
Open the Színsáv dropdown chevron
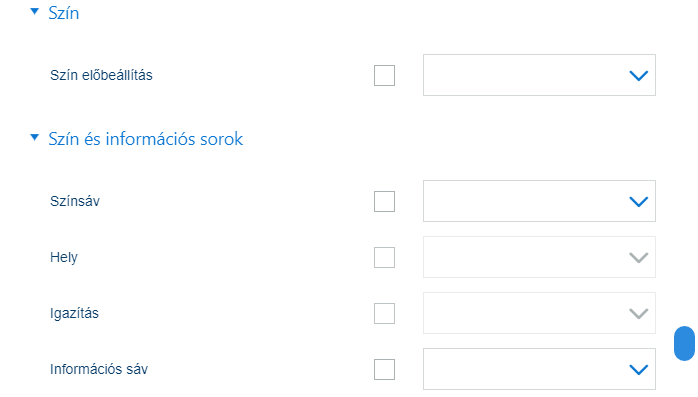[x=638, y=202]
